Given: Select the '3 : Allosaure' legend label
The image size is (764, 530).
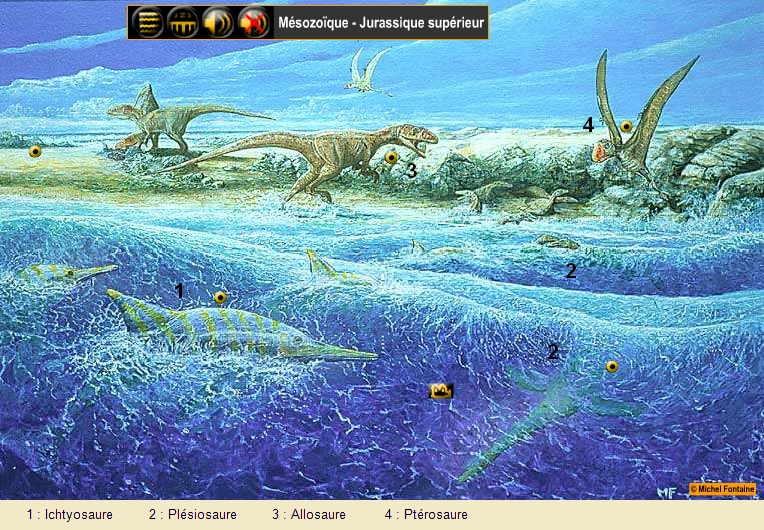Looking at the screenshot, I should tap(309, 514).
